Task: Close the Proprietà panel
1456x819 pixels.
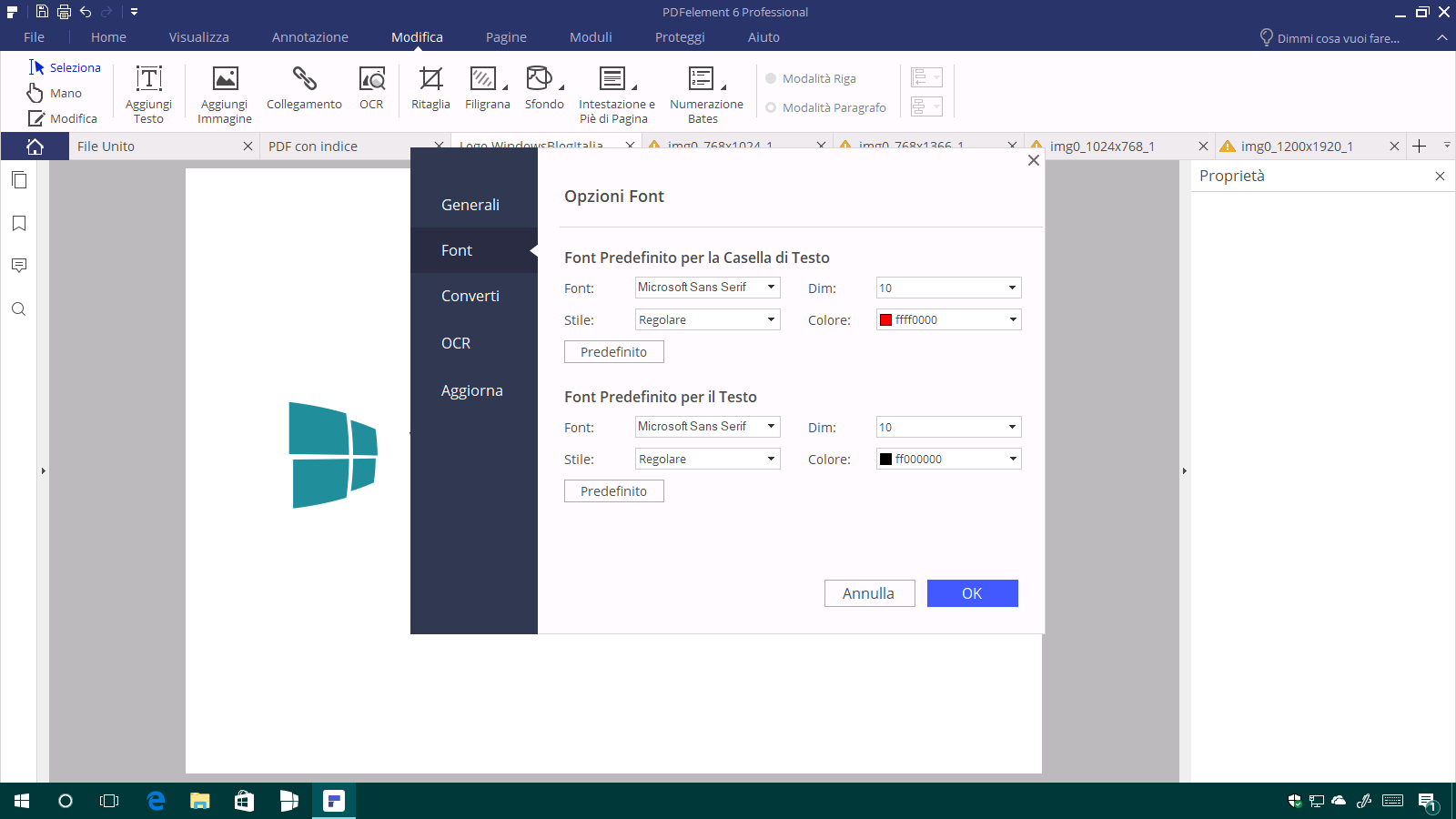Action: coord(1440,176)
